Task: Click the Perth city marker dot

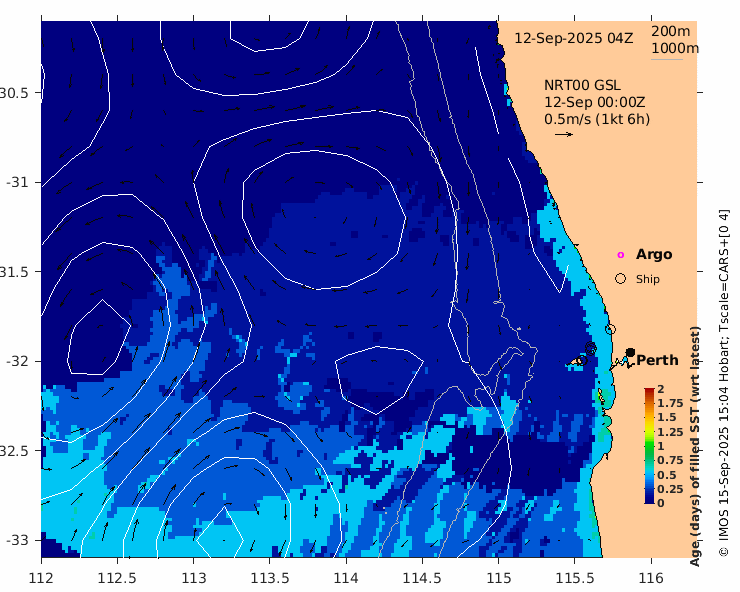Action: coord(630,353)
